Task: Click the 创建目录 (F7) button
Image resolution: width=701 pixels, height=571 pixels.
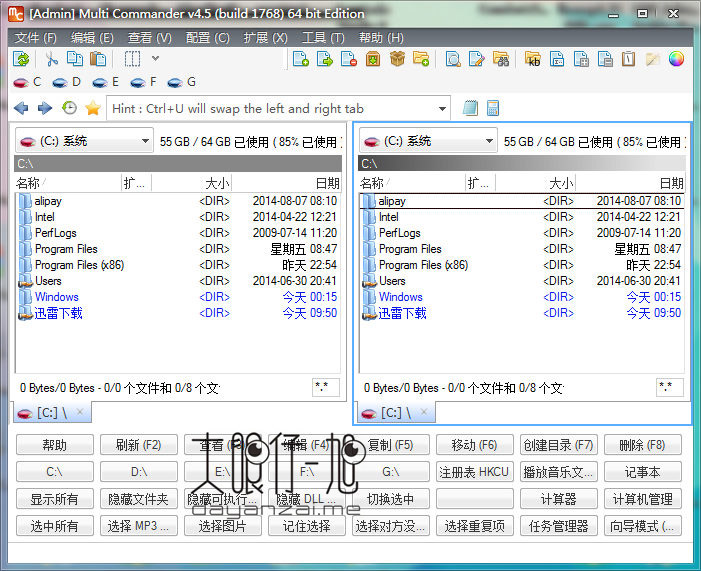Action: pos(558,445)
